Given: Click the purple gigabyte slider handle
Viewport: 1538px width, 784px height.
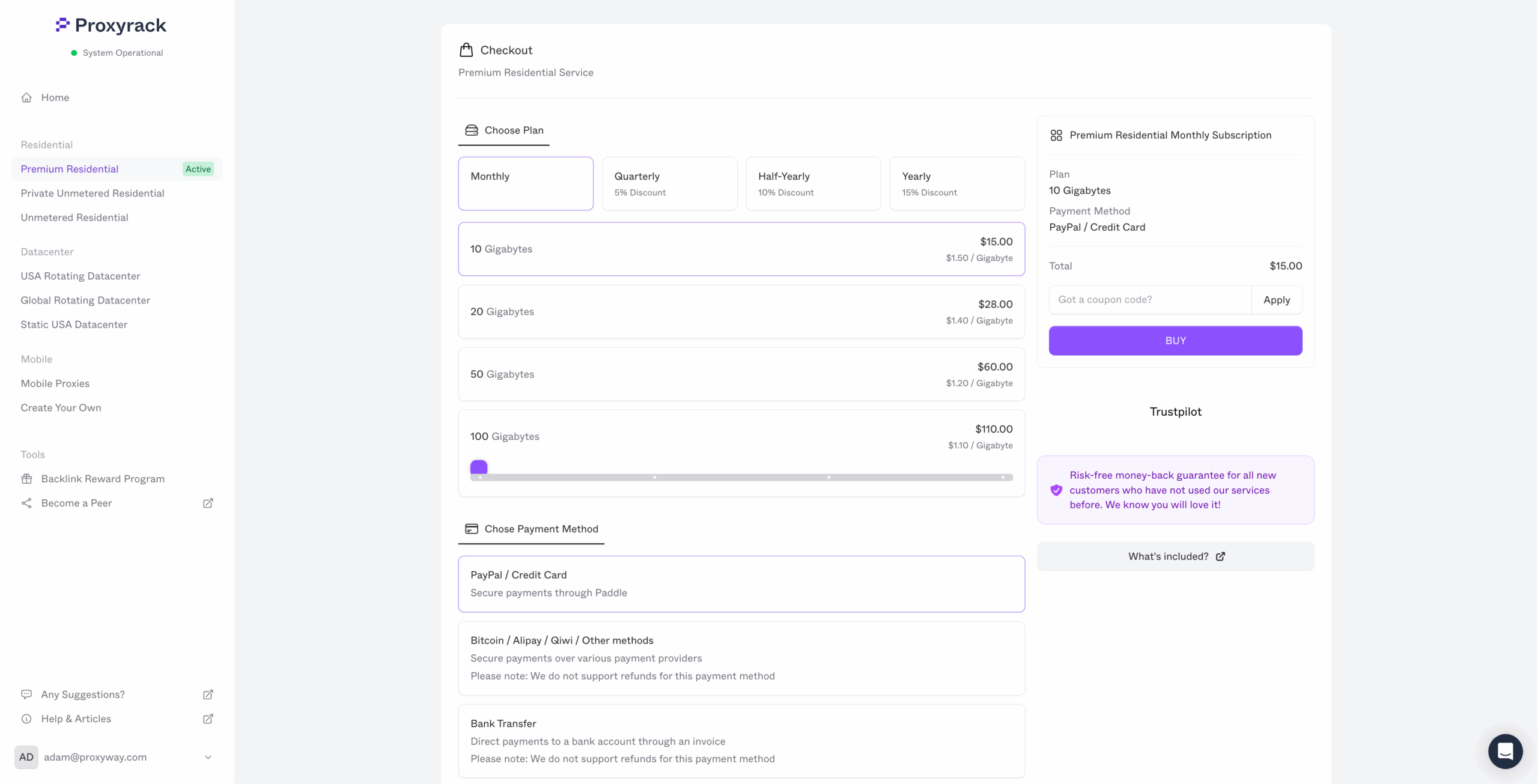Looking at the screenshot, I should pyautogui.click(x=479, y=467).
